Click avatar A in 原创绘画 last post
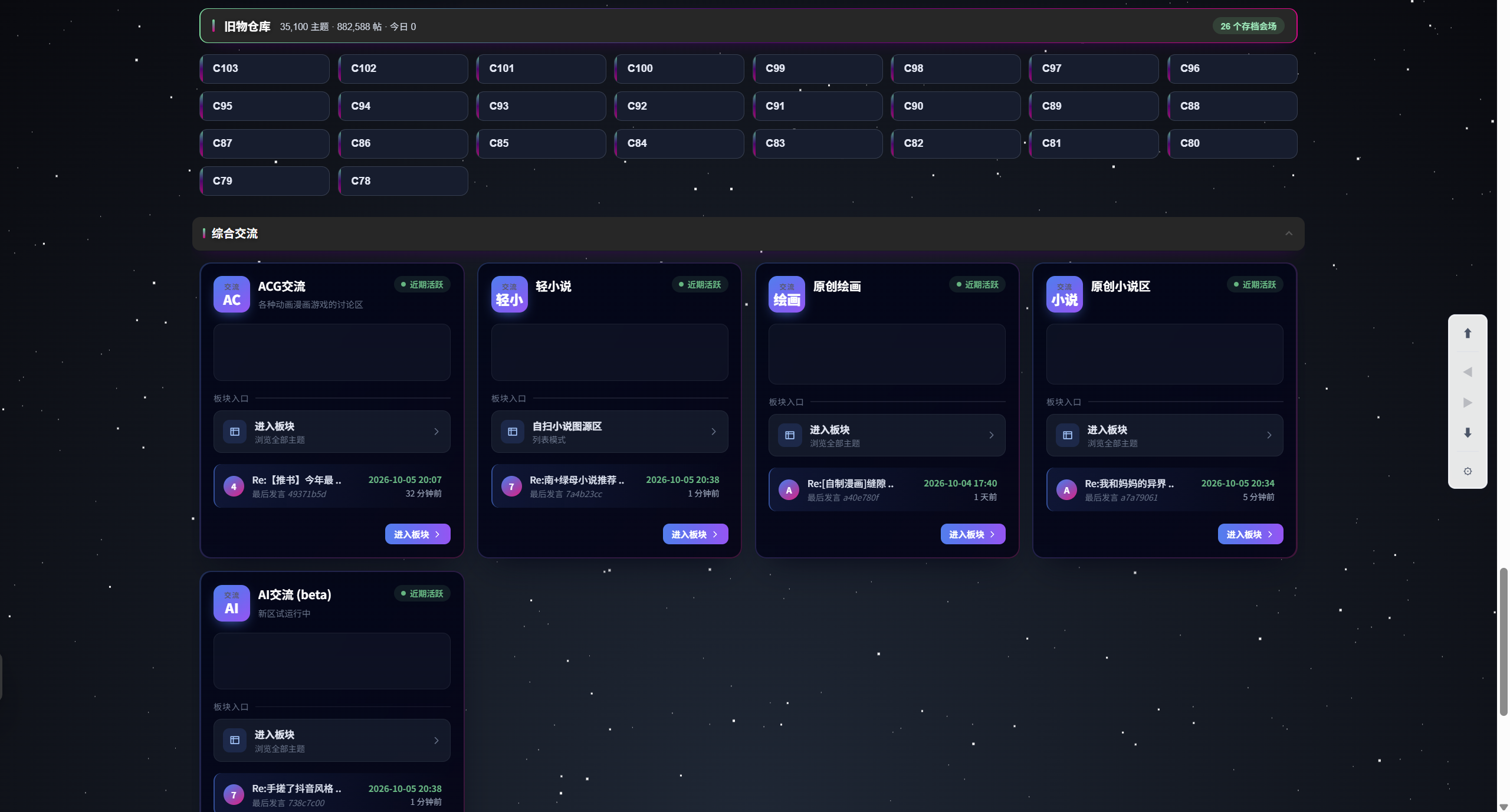This screenshot has width=1510, height=812. (x=789, y=490)
